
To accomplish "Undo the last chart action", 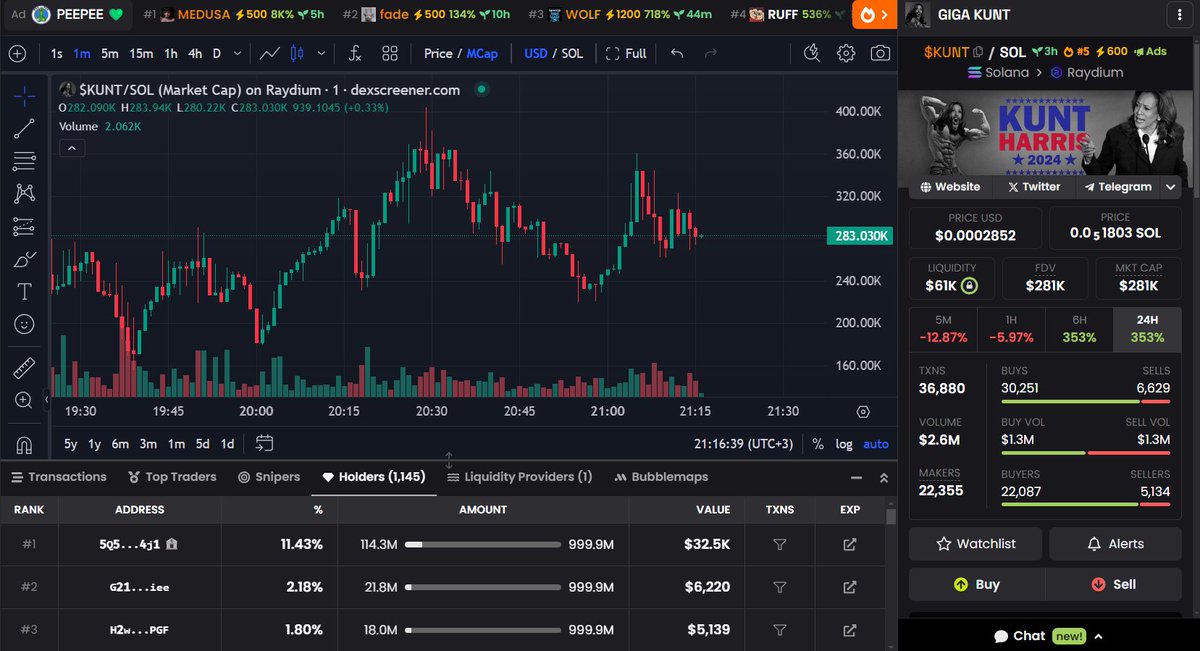I will point(677,53).
